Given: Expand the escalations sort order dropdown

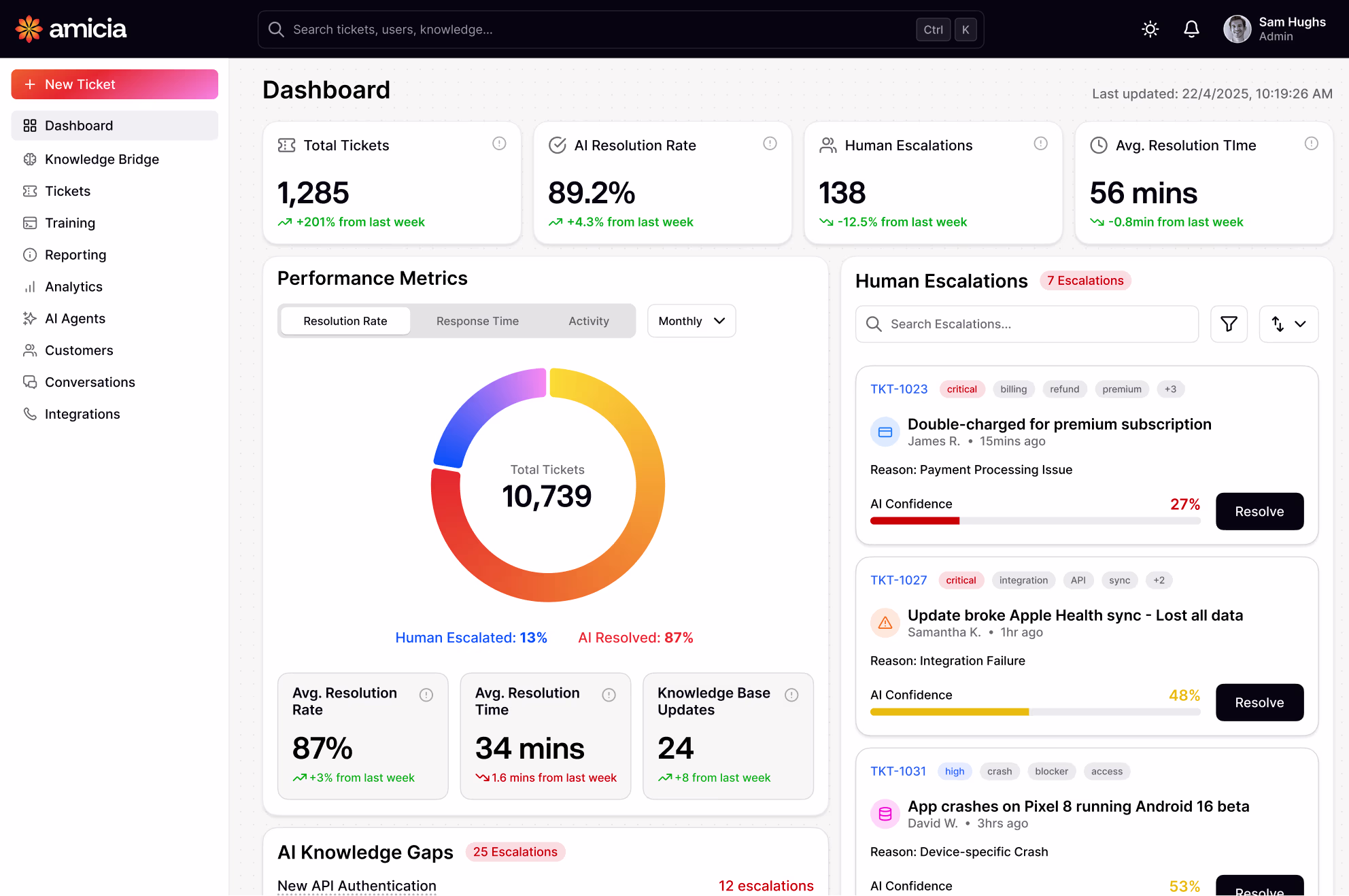Looking at the screenshot, I should point(1288,324).
